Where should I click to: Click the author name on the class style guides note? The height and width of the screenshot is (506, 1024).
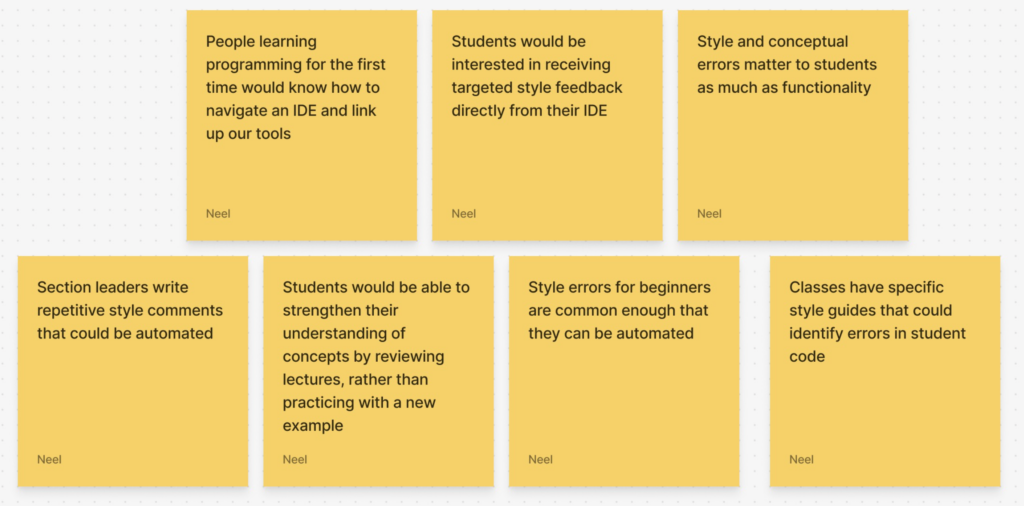(x=801, y=459)
